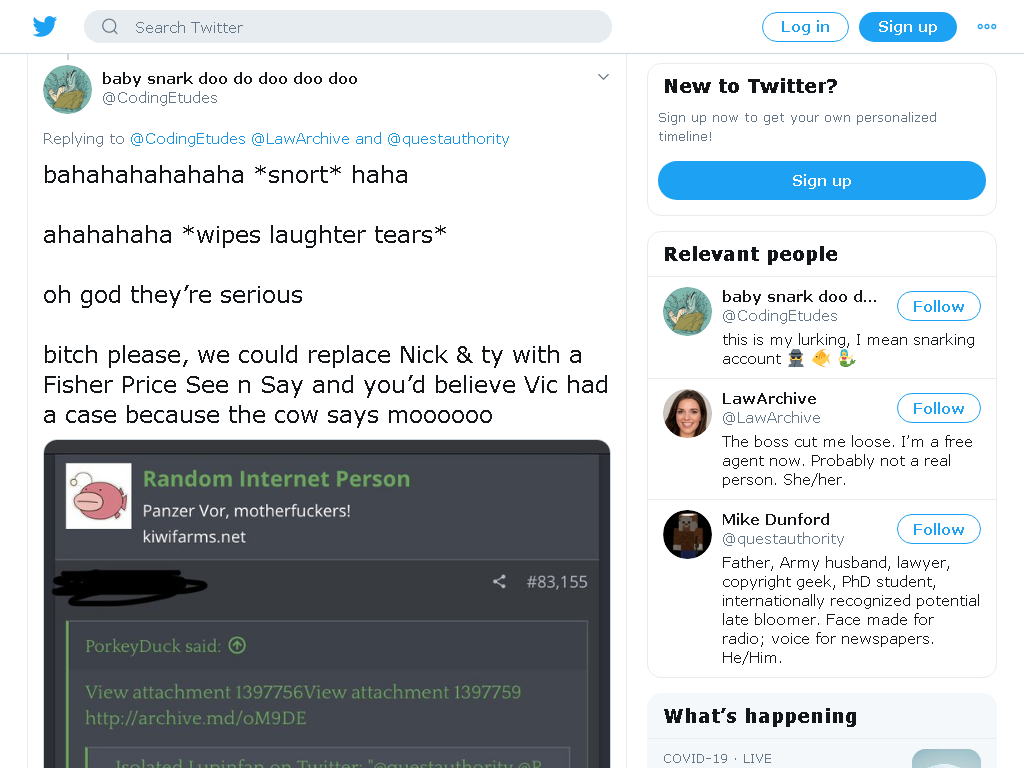This screenshot has width=1024, height=768.
Task: Click the share icon in embedded post
Action: (x=499, y=581)
